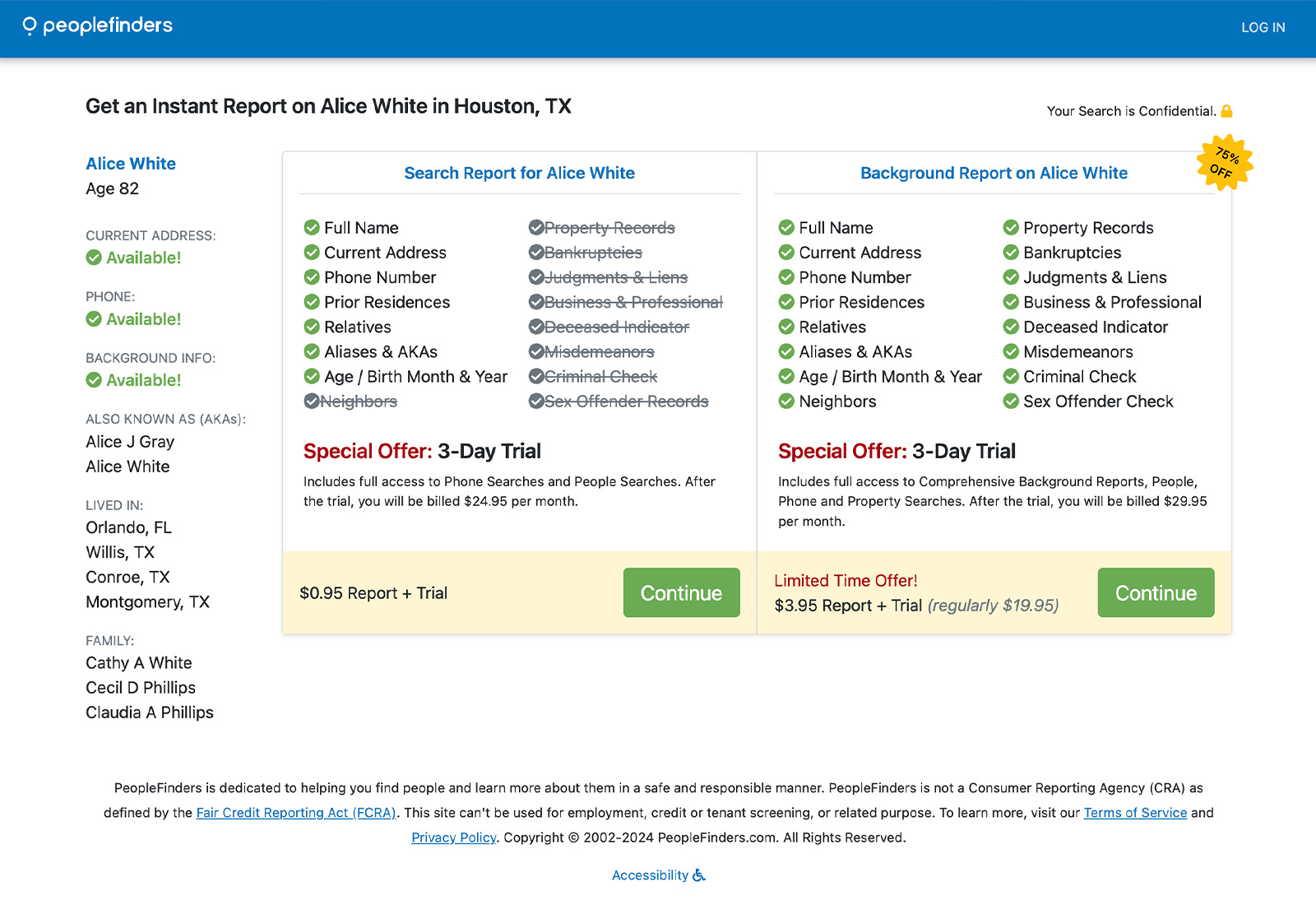Click the Limited Time Offer! text
This screenshot has width=1316, height=905.
pyautogui.click(x=846, y=581)
